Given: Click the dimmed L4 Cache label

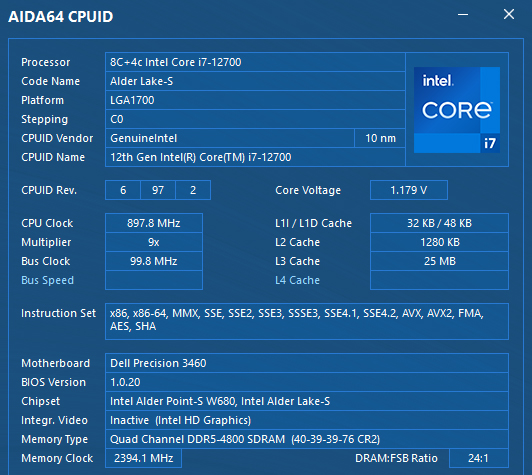Looking at the screenshot, I should pos(297,280).
